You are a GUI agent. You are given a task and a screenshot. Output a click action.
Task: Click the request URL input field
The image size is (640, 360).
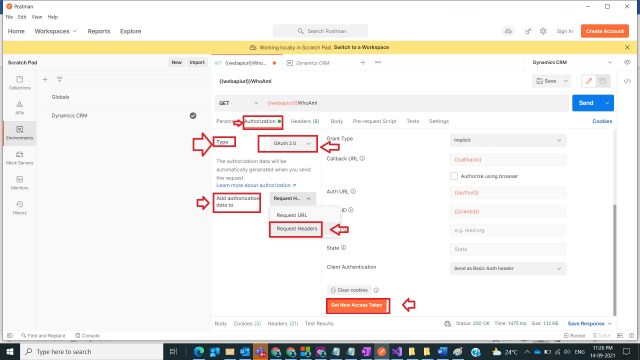(416, 103)
